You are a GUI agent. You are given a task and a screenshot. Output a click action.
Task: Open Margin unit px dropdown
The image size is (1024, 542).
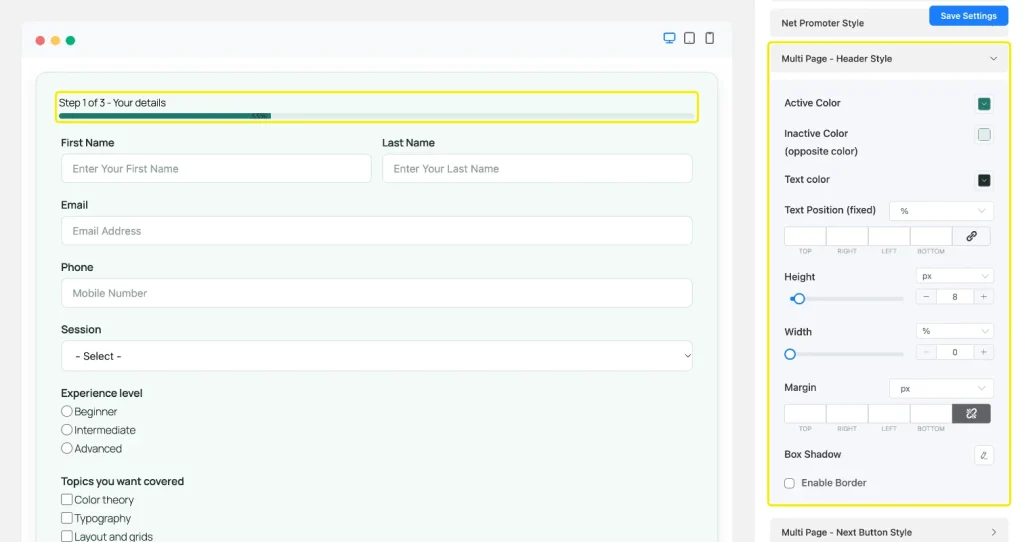tap(941, 389)
